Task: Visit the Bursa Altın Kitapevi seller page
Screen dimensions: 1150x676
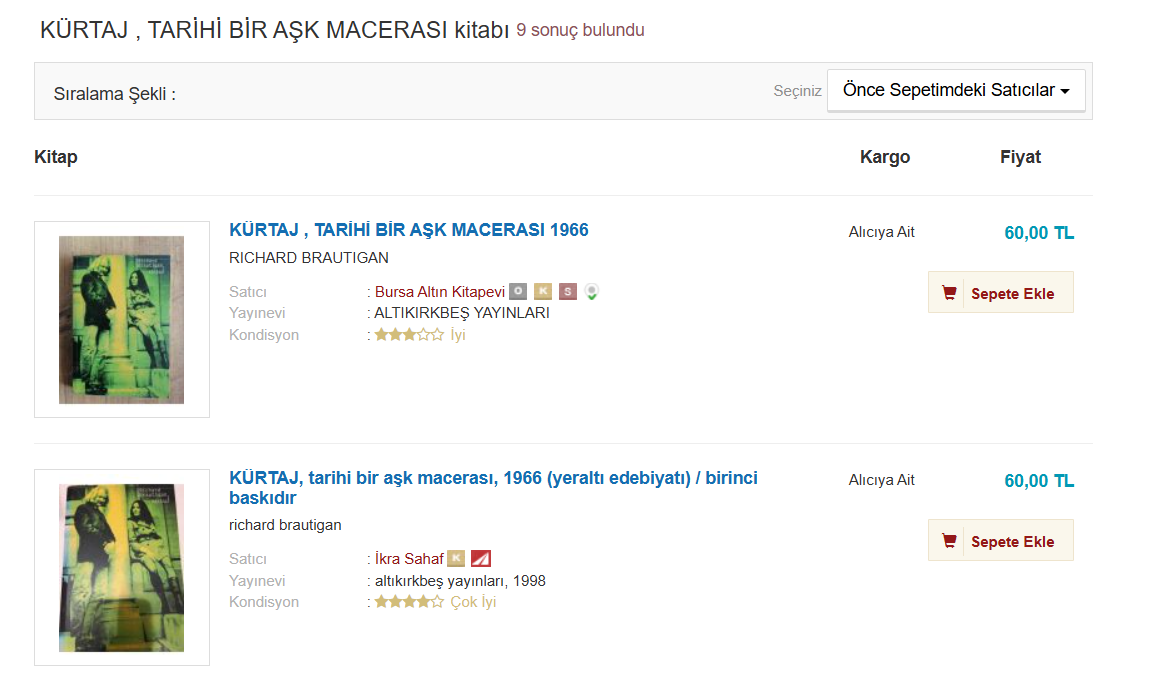Action: 439,292
